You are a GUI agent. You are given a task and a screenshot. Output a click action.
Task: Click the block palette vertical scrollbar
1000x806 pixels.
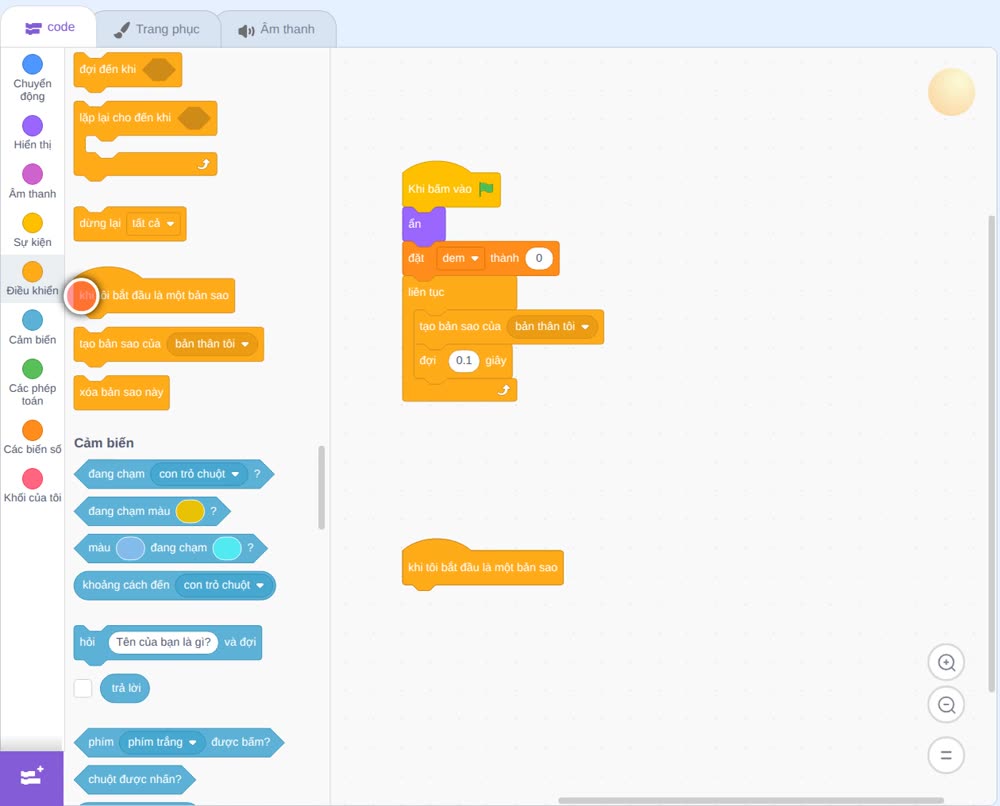(321, 488)
